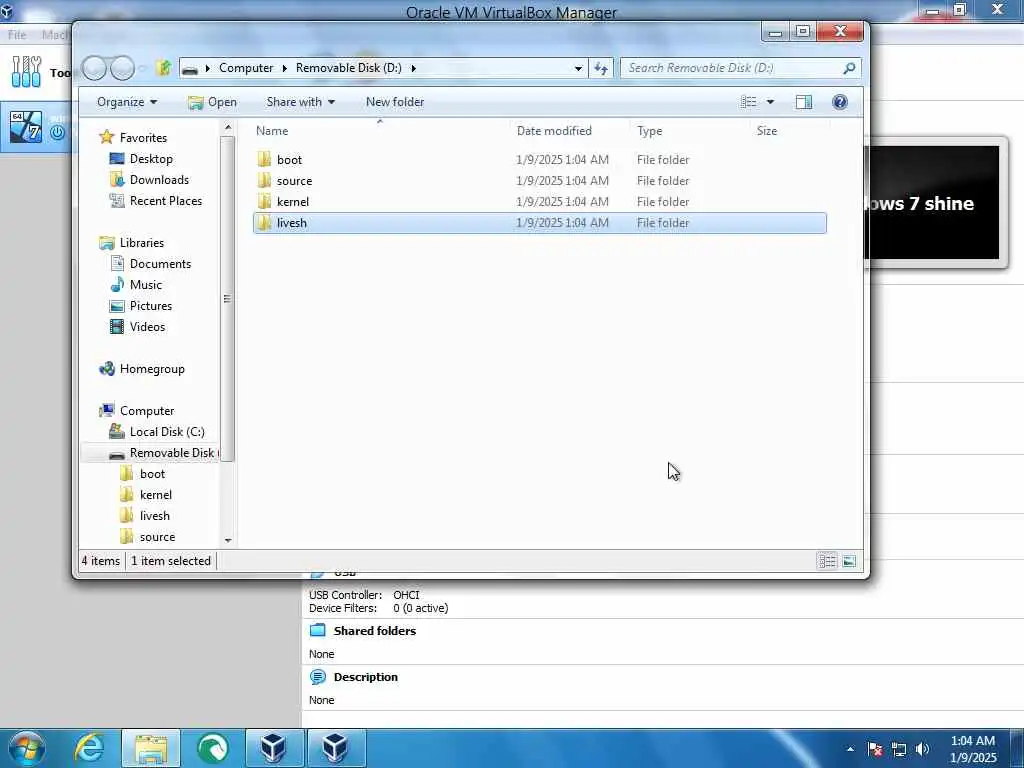Open the address bar history dropdown

(x=578, y=68)
